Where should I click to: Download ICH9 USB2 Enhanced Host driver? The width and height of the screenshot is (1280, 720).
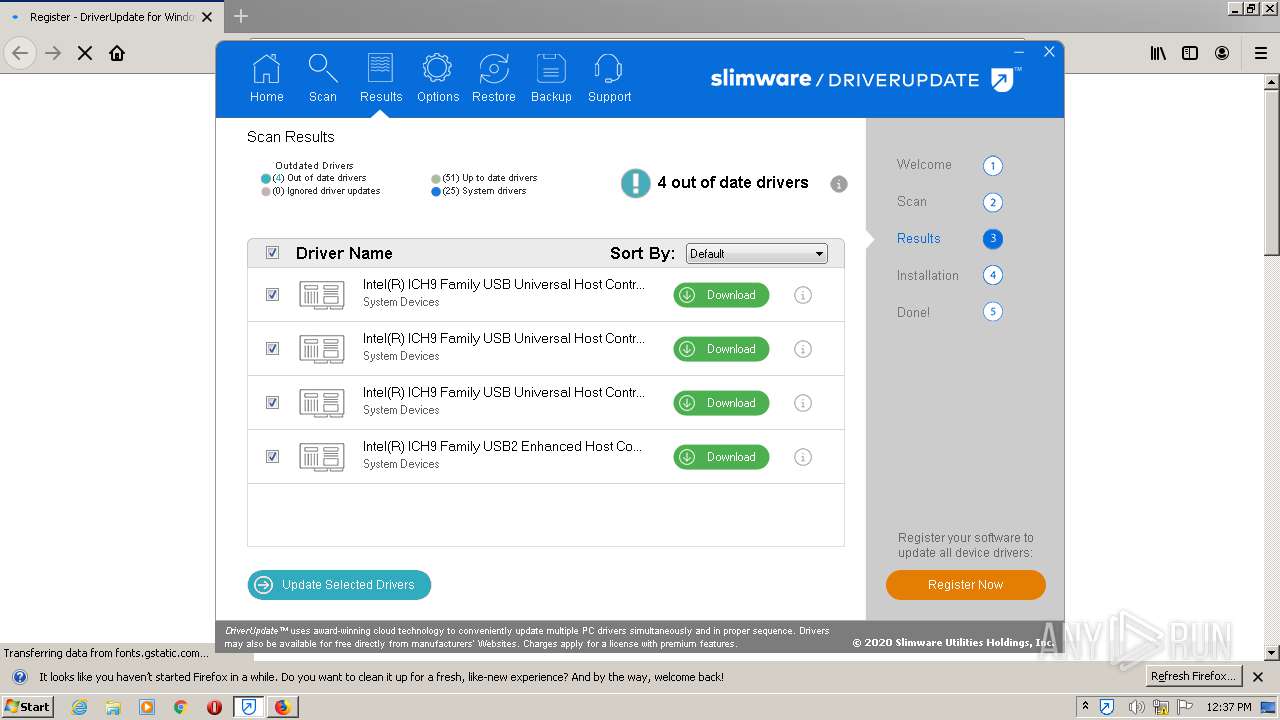pos(721,457)
